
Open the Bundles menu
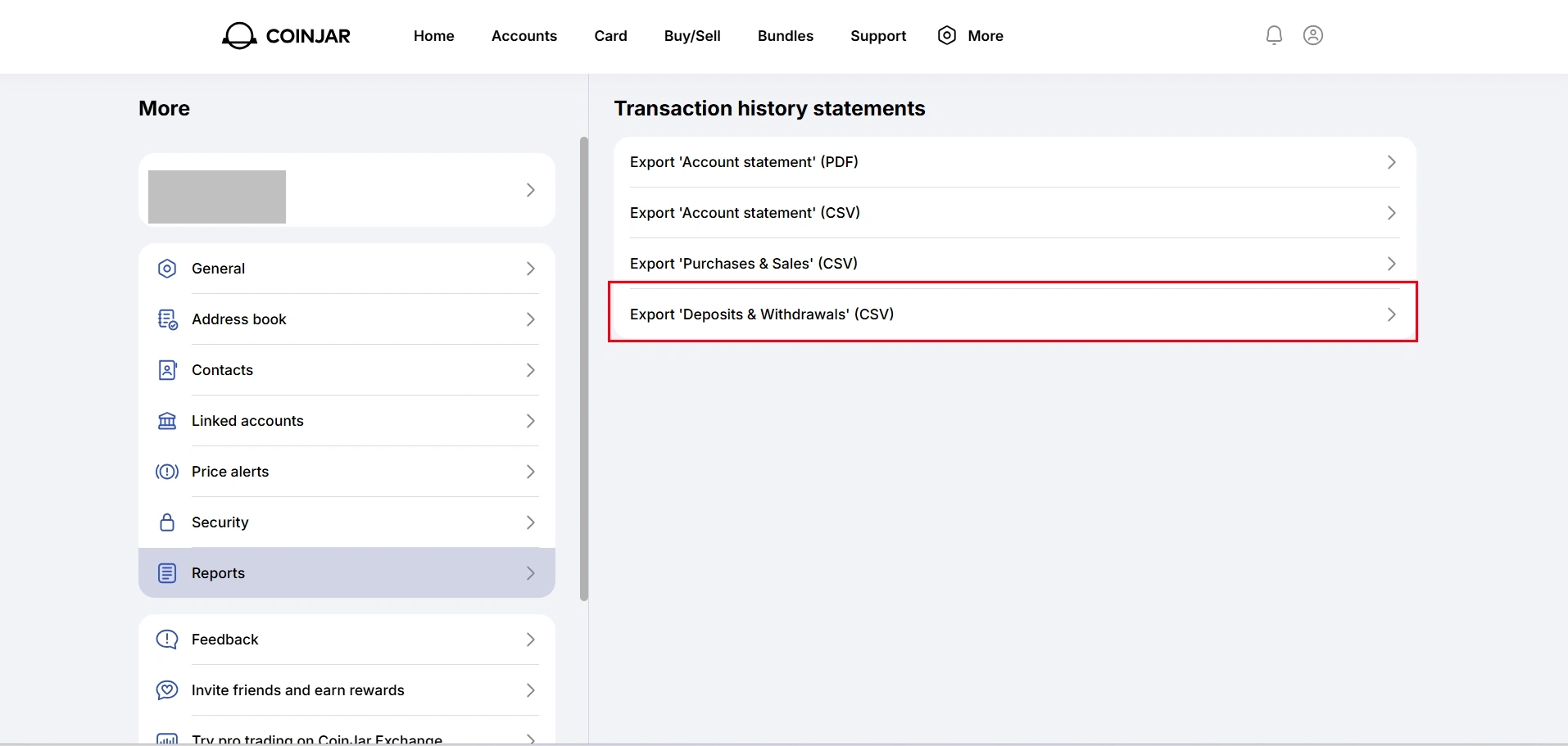coord(786,36)
